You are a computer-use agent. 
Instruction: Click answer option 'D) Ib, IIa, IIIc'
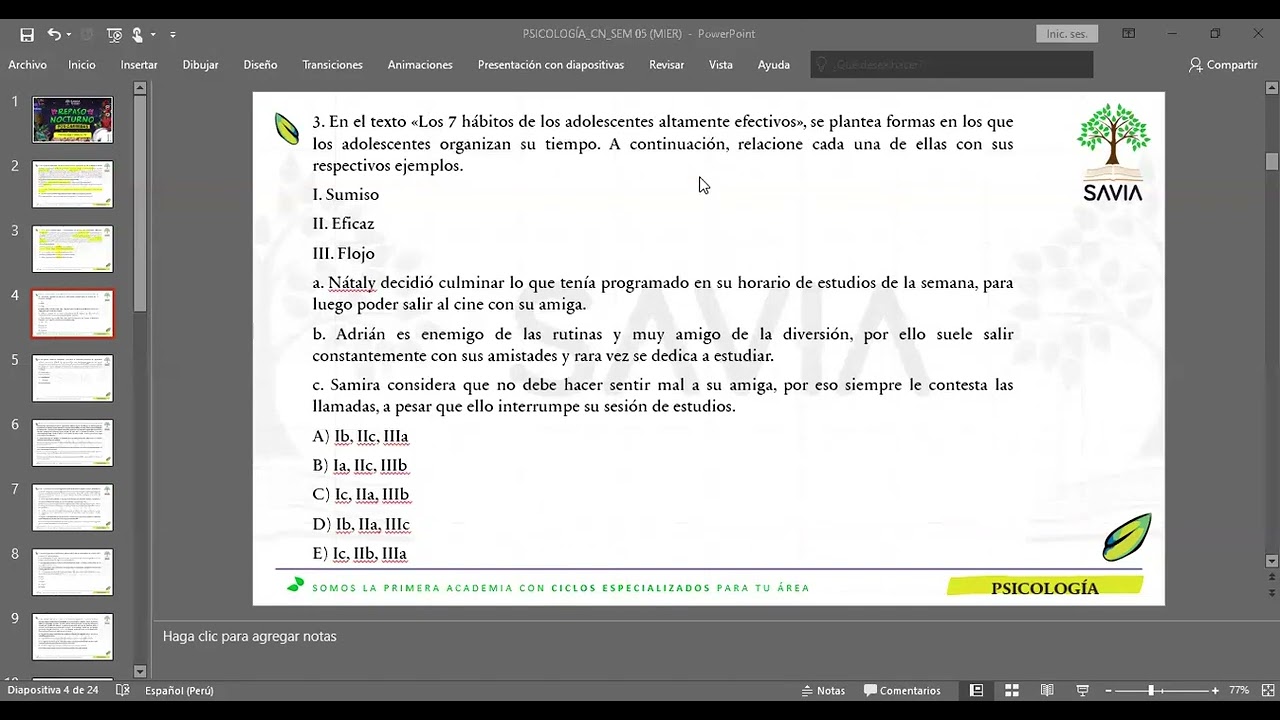coord(361,524)
